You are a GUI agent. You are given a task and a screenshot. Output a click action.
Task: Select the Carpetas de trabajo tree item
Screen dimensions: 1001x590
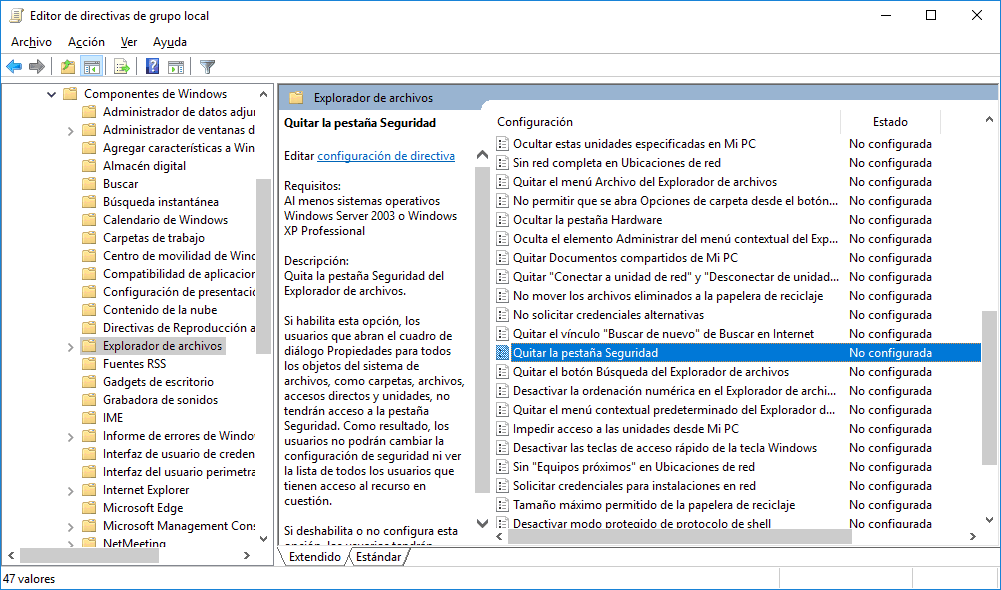(154, 238)
